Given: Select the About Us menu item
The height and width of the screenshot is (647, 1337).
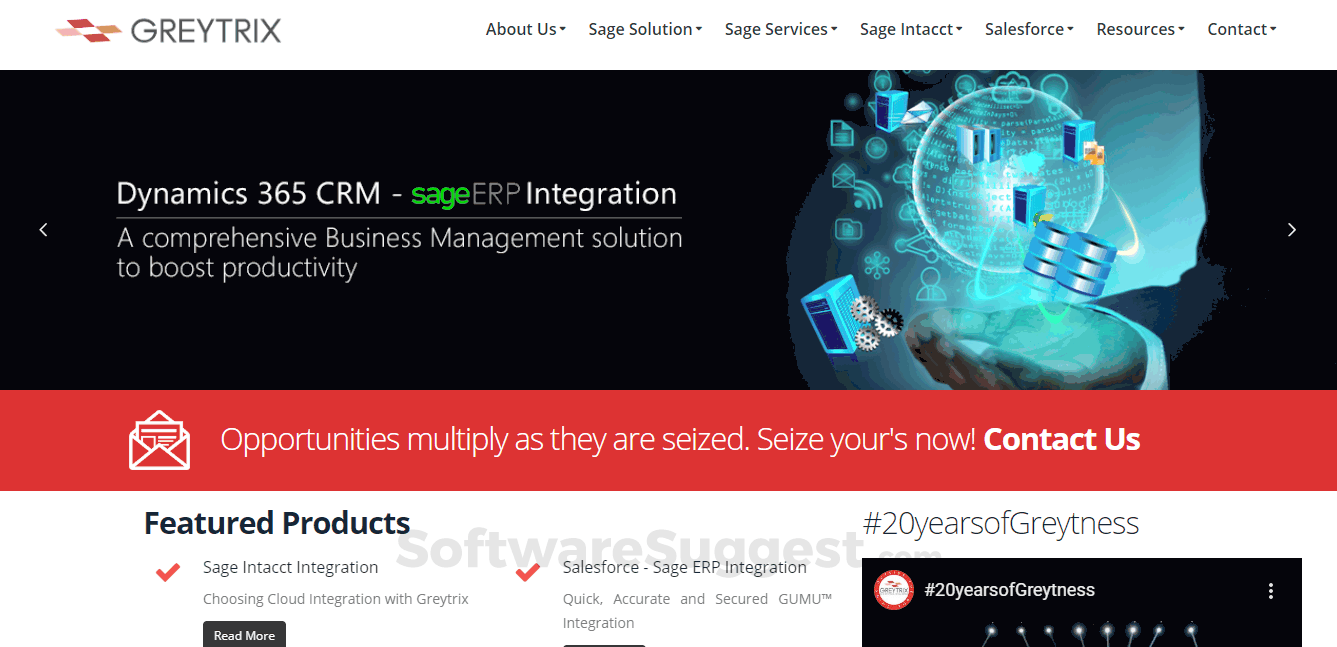Looking at the screenshot, I should point(525,29).
